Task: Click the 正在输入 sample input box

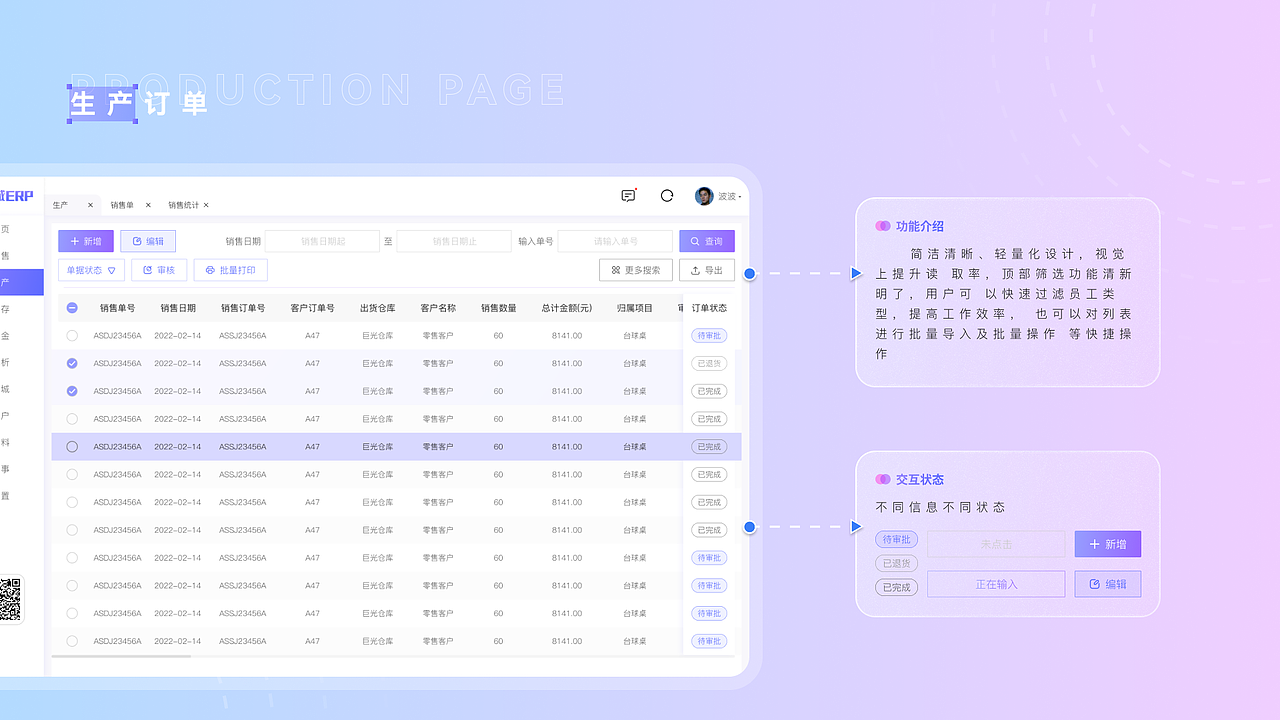Action: 996,584
